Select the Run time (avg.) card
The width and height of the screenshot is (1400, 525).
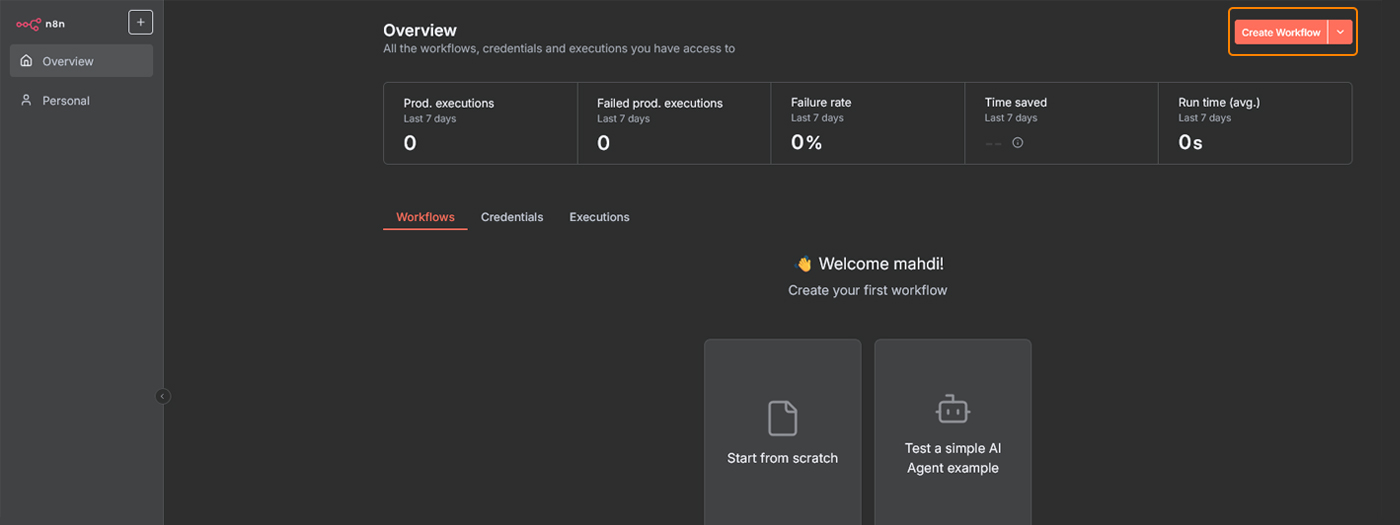click(x=1255, y=123)
